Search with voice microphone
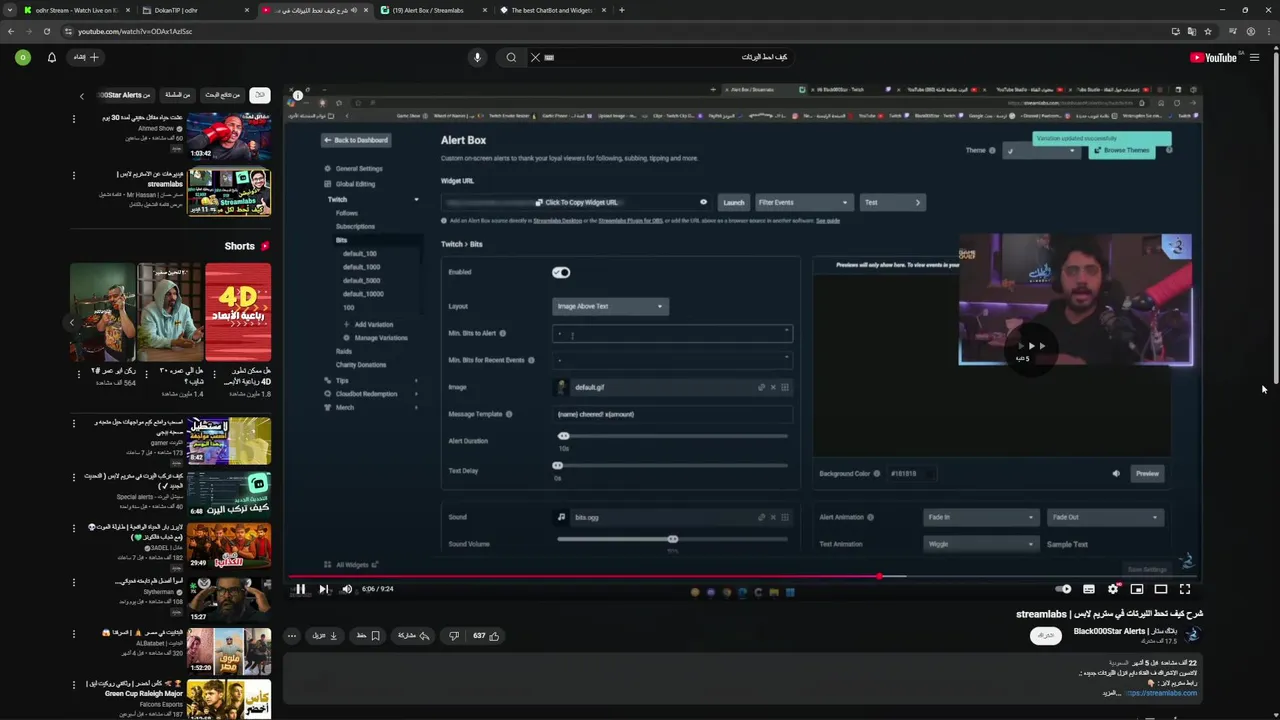Viewport: 1280px width, 720px height. (x=477, y=57)
